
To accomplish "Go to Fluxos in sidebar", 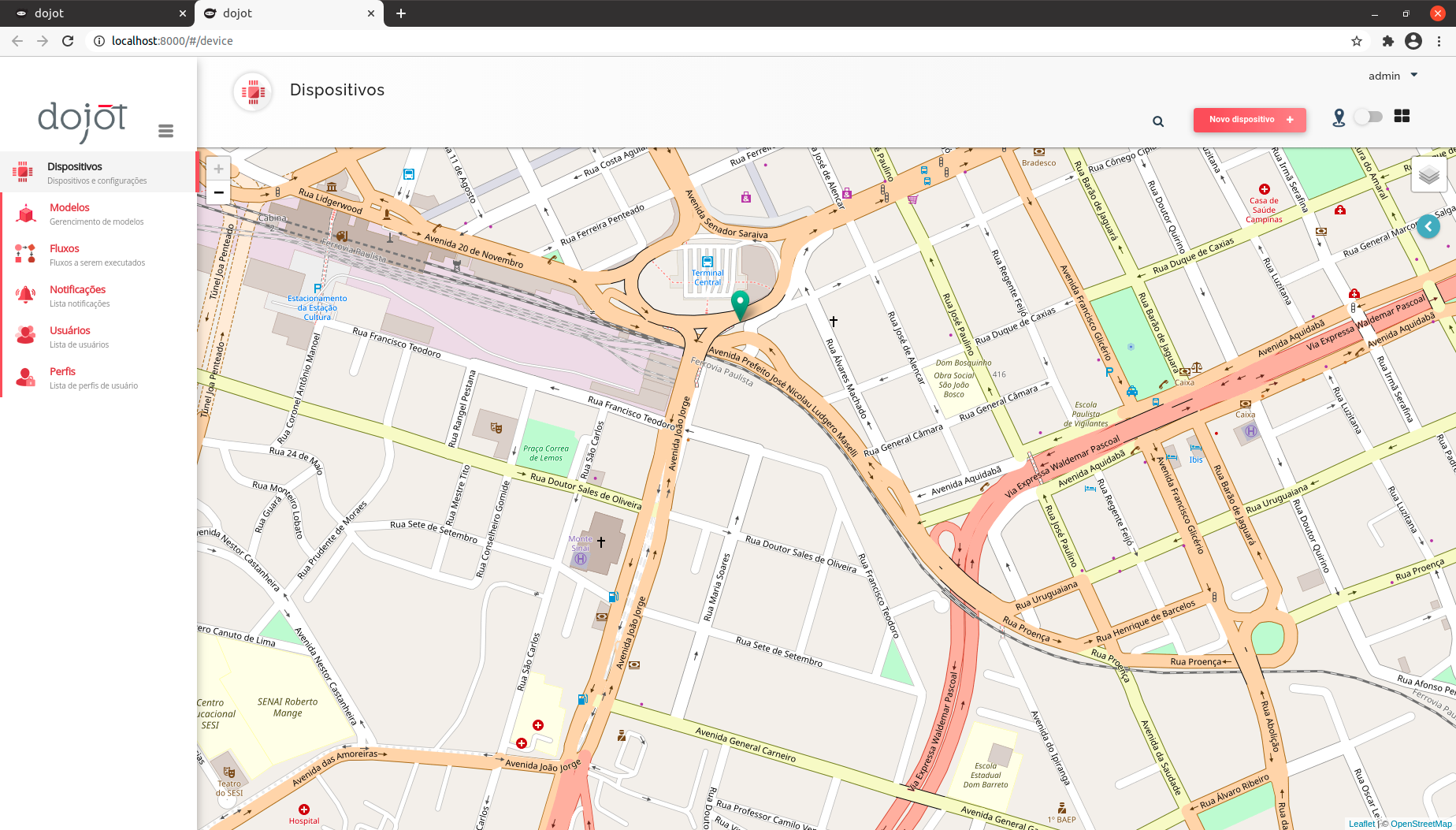I will click(98, 254).
